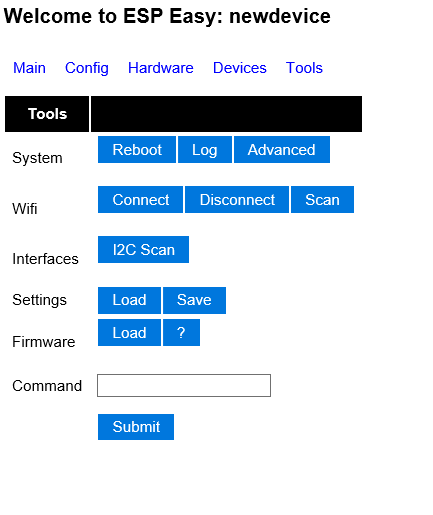
Task: Disconnect the Wifi connection
Action: (x=237, y=200)
